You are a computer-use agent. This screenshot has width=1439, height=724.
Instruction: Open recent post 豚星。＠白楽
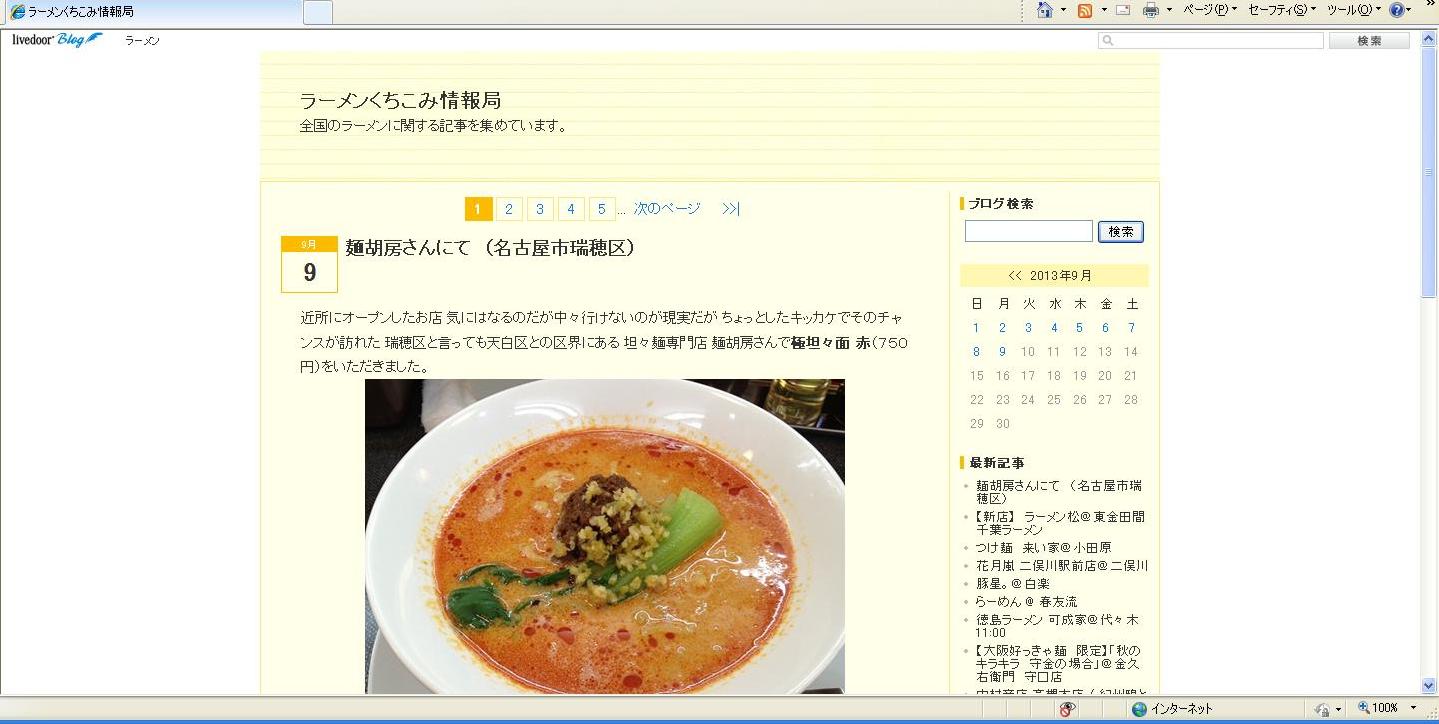pyautogui.click(x=1013, y=584)
